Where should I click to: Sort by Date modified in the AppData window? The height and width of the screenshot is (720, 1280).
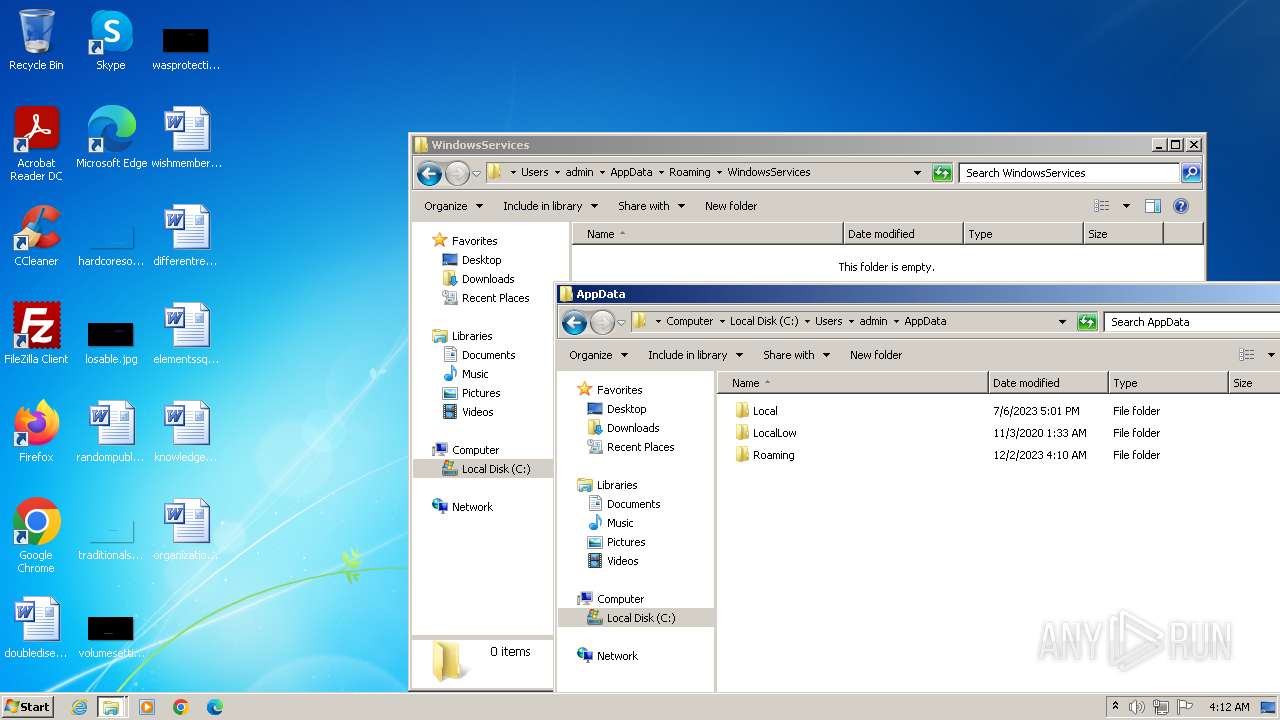[1047, 383]
